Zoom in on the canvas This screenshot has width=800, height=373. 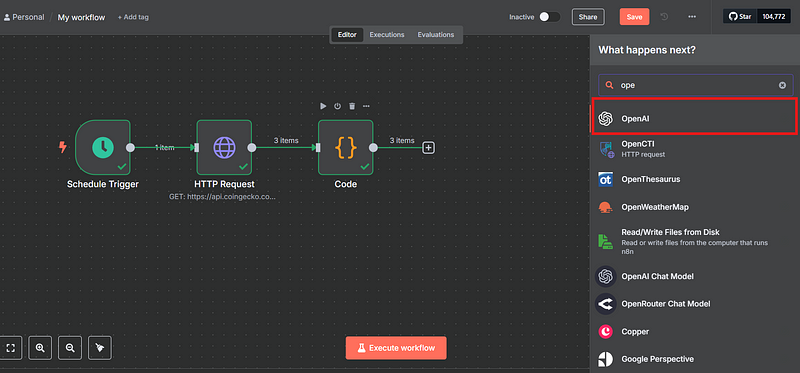tap(40, 348)
